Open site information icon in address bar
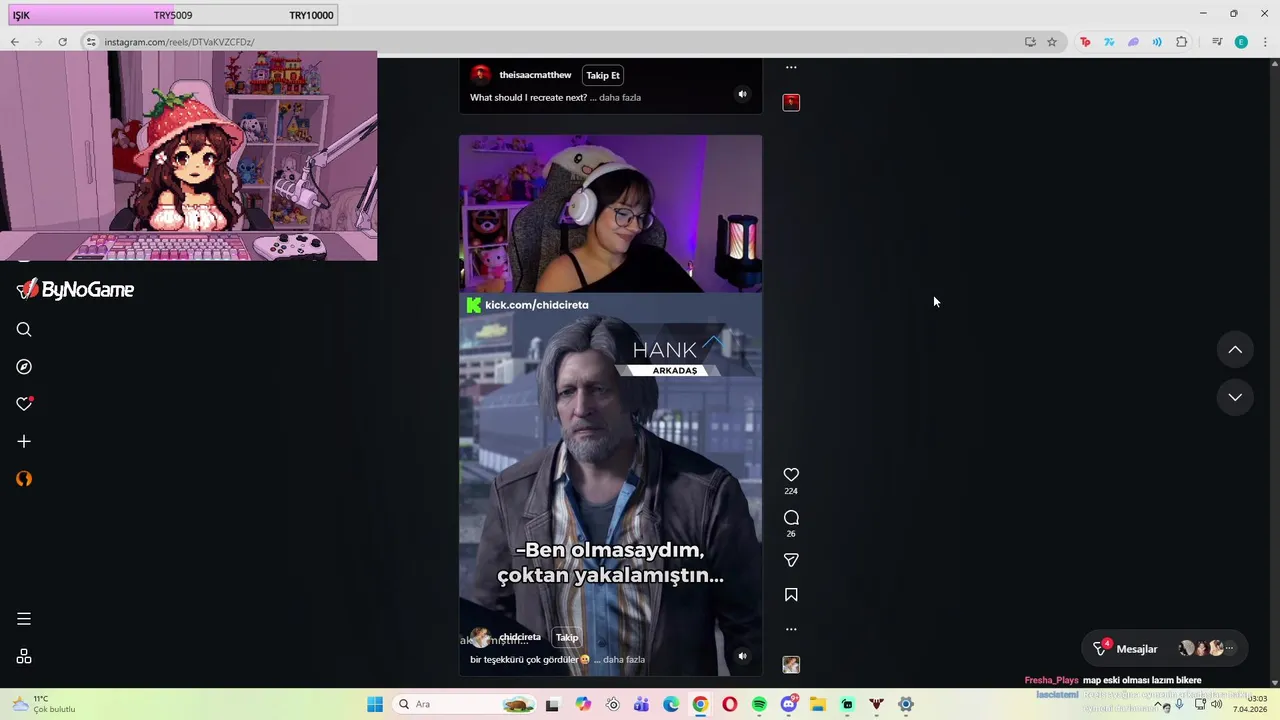The width and height of the screenshot is (1280, 720). click(x=91, y=42)
